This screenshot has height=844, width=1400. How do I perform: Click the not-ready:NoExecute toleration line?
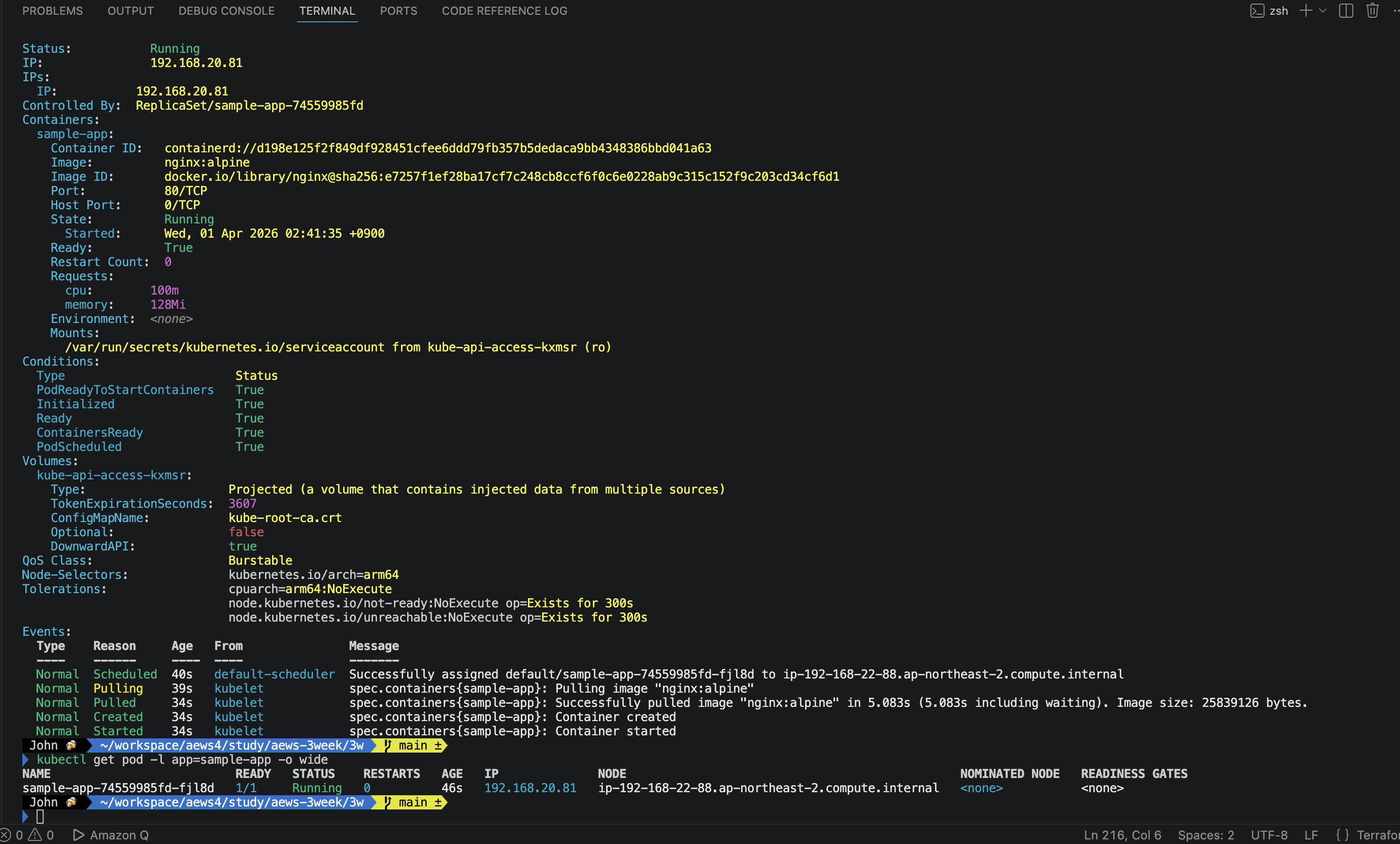430,603
